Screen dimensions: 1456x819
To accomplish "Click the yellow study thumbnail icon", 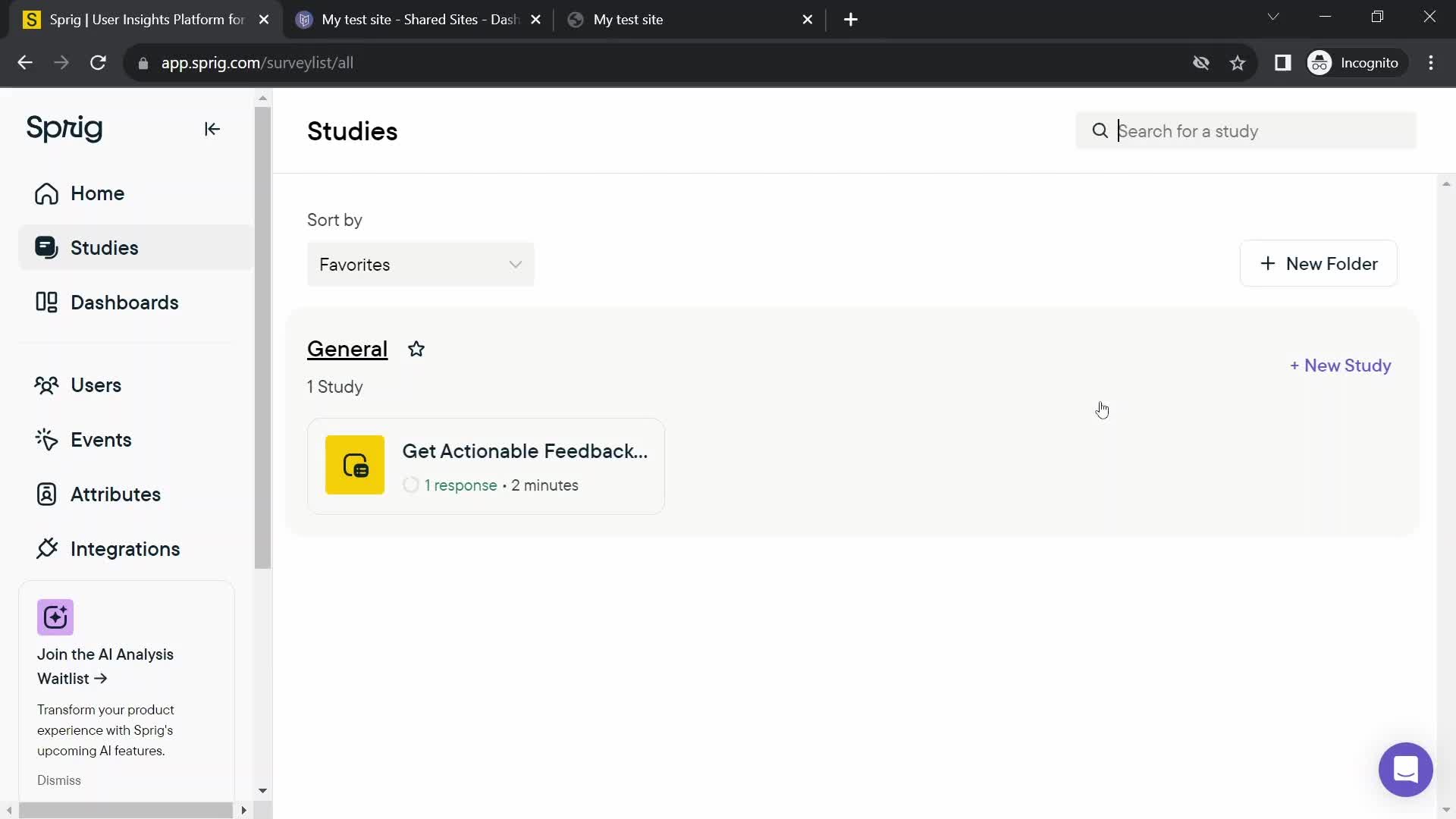I will [x=355, y=465].
